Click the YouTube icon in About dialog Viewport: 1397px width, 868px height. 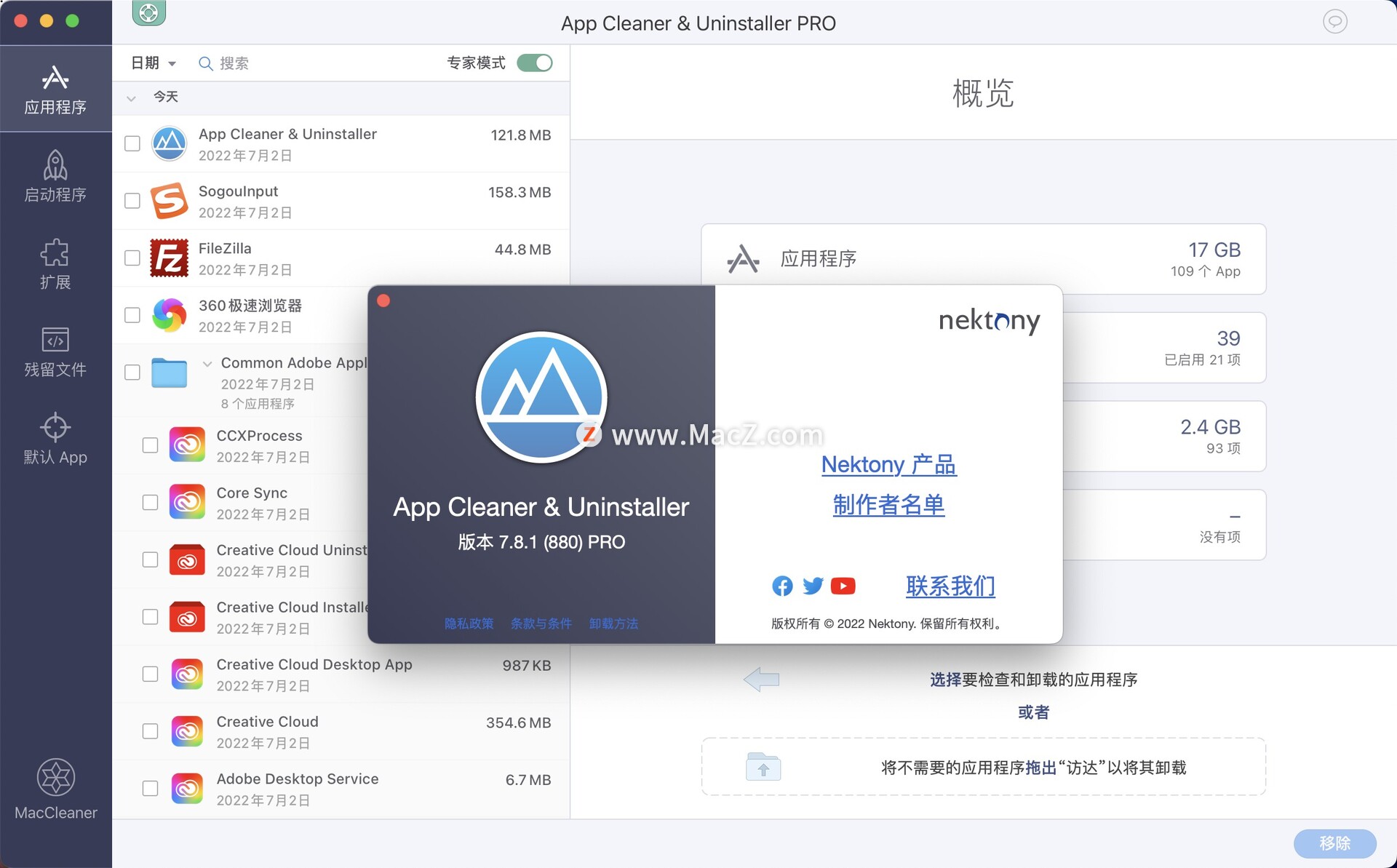843,586
